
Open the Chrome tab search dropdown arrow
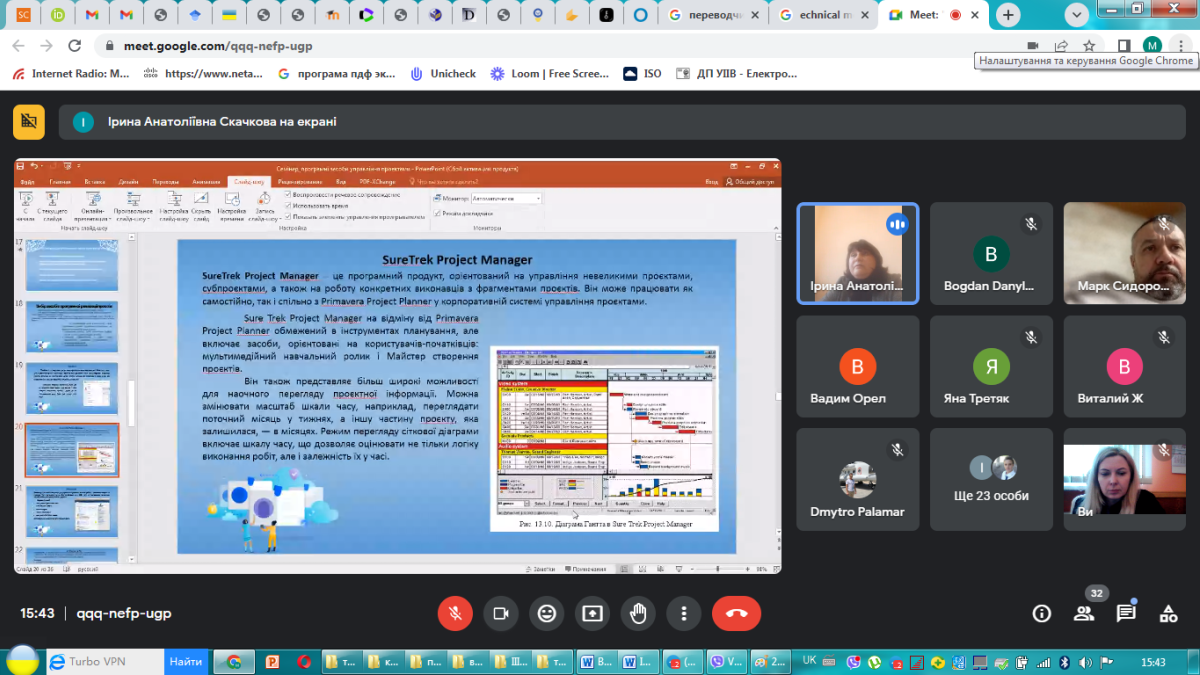click(x=1077, y=15)
